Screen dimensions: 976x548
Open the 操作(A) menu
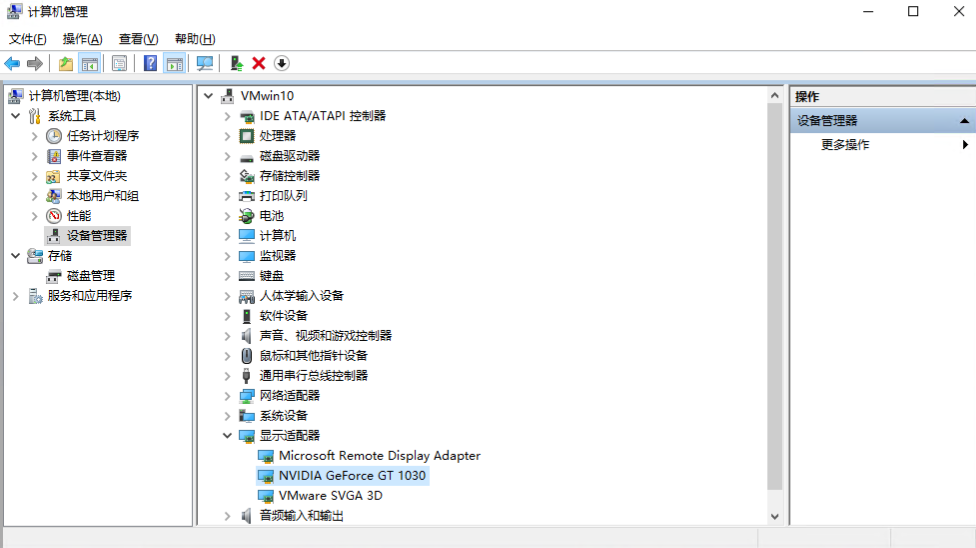pyautogui.click(x=82, y=39)
